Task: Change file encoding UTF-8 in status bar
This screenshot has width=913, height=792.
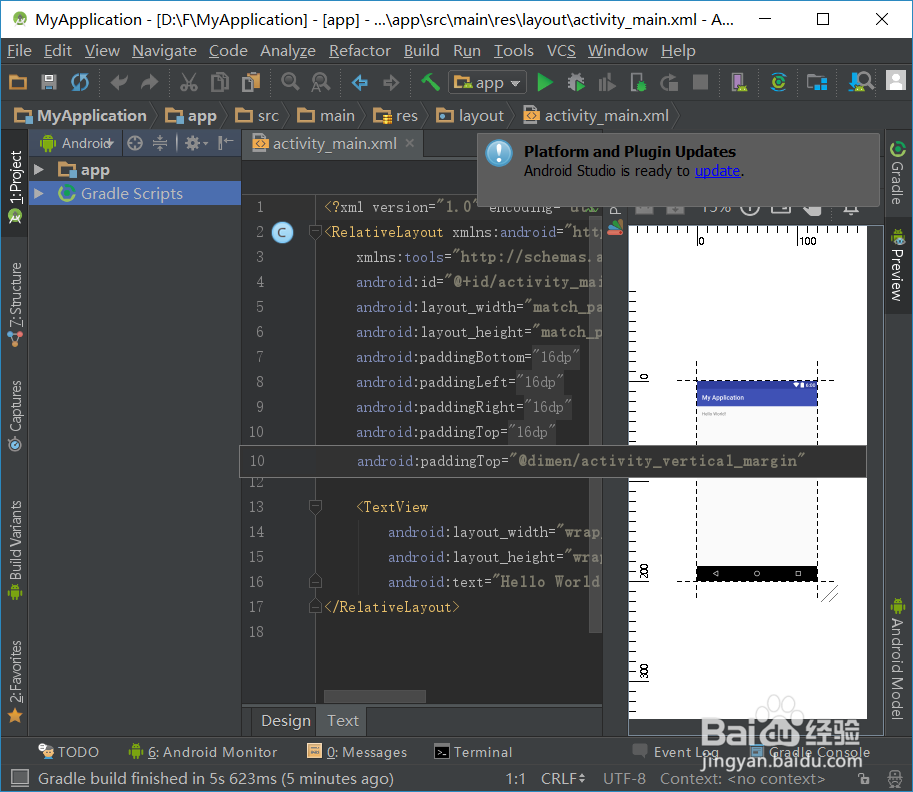Action: [624, 779]
